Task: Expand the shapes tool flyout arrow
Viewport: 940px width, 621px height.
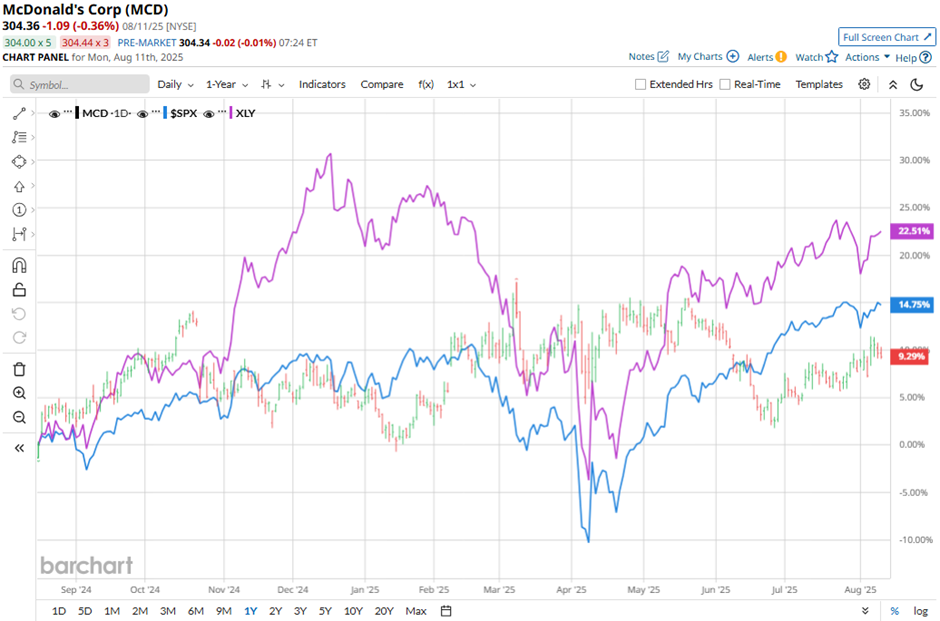Action: (32, 162)
